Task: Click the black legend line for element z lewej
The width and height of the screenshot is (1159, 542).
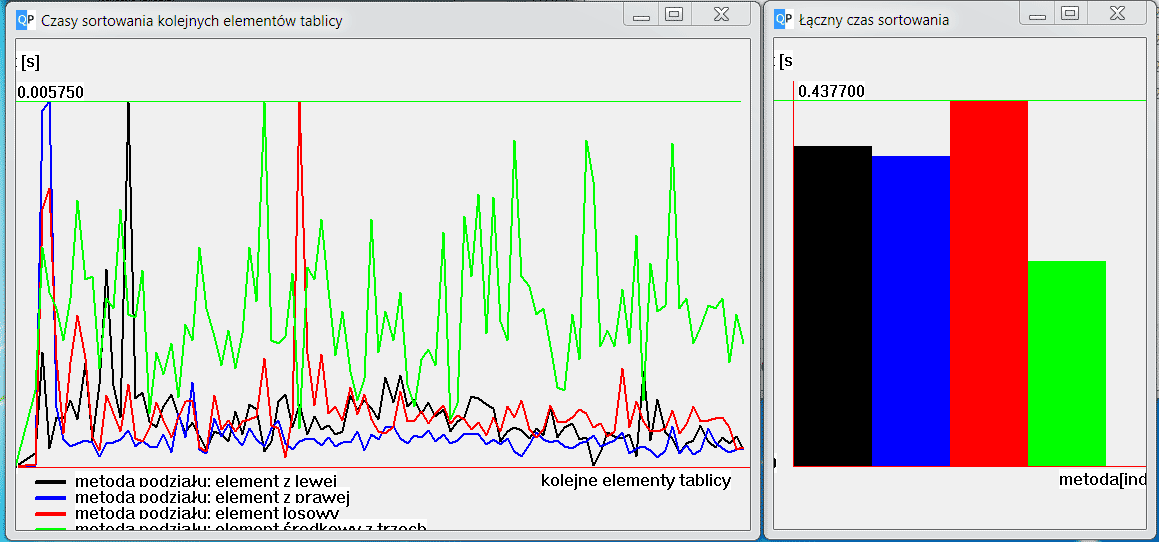Action: [x=51, y=481]
